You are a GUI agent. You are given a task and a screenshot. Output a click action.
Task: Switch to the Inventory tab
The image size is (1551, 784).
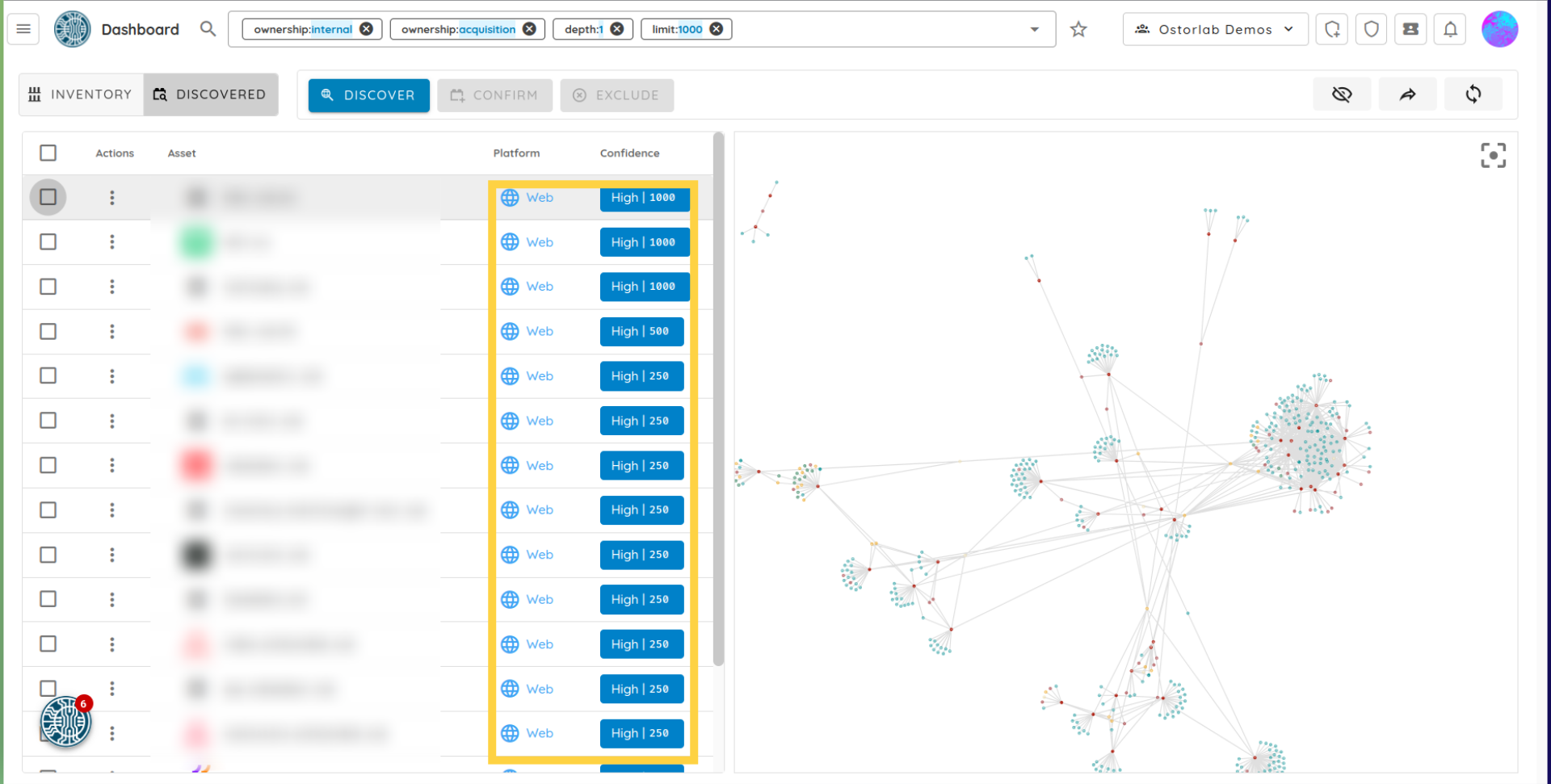click(81, 94)
